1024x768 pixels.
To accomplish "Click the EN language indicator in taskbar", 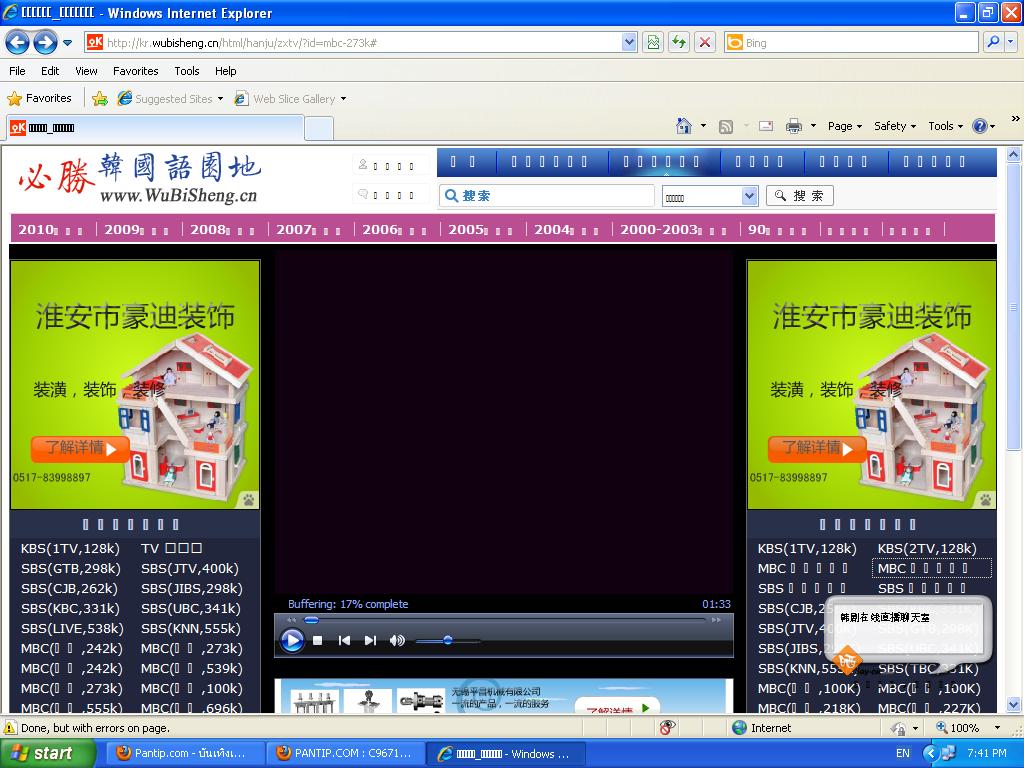I will [903, 753].
